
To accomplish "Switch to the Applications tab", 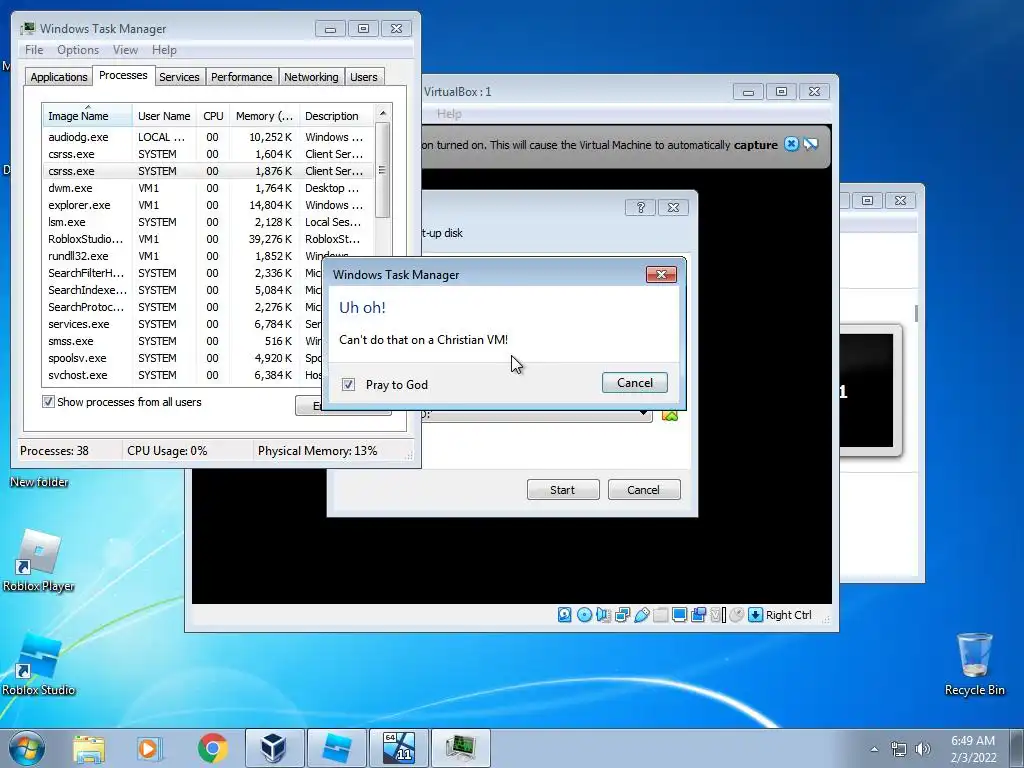I will point(59,77).
